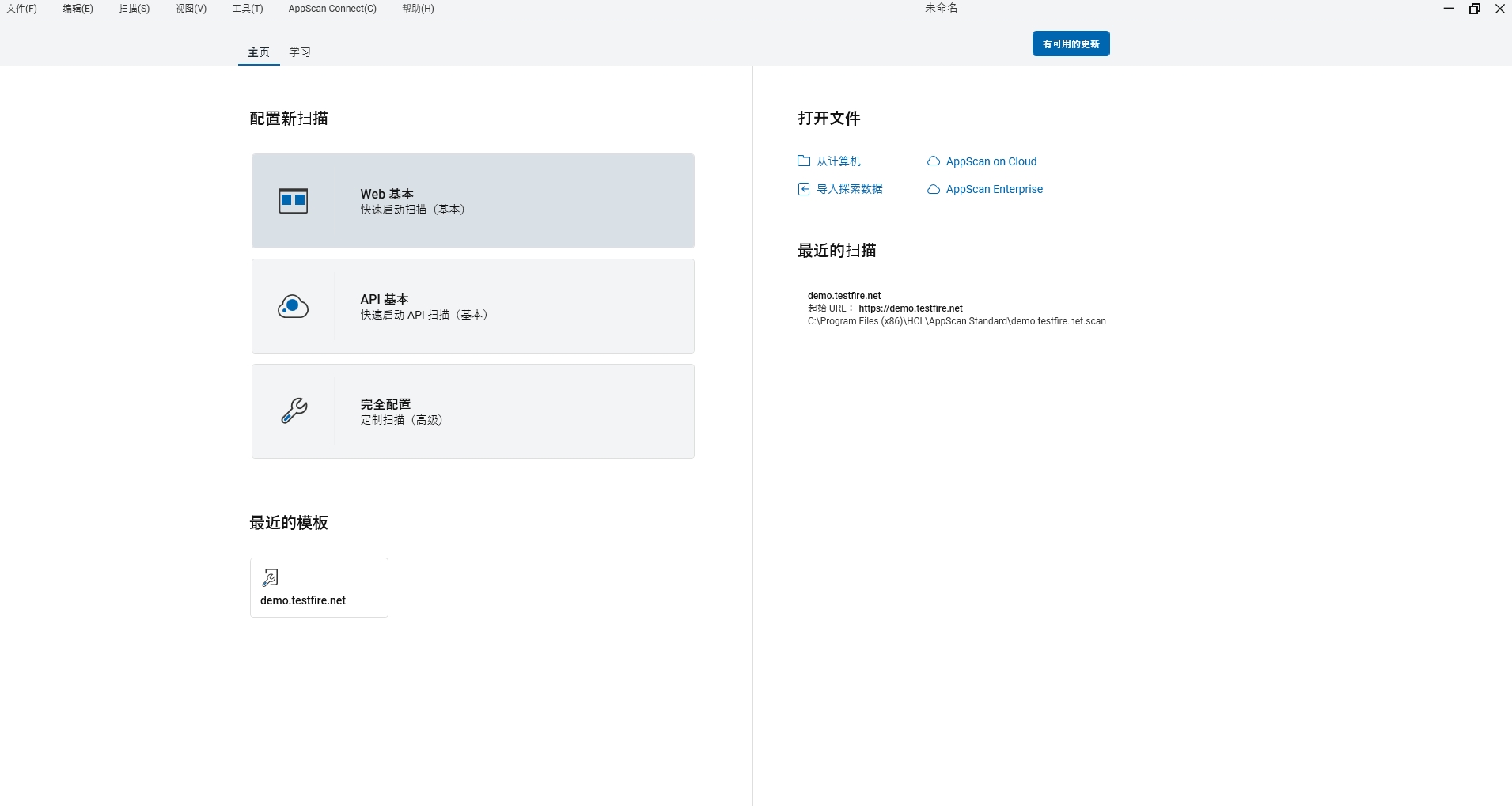Click the AppScan on Cloud cloud icon
This screenshot has height=806, width=1512.
(x=934, y=161)
